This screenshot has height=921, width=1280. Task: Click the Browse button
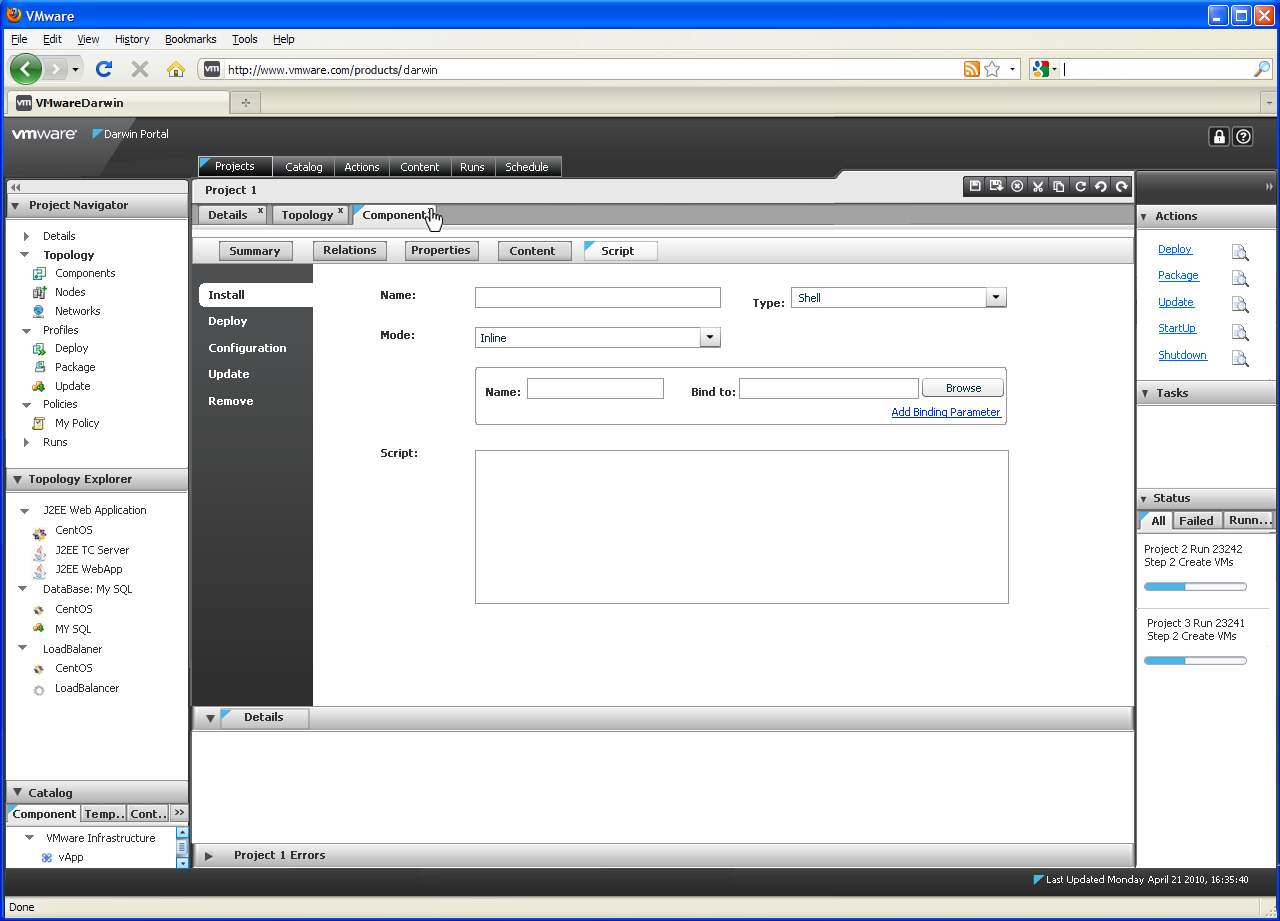tap(963, 388)
